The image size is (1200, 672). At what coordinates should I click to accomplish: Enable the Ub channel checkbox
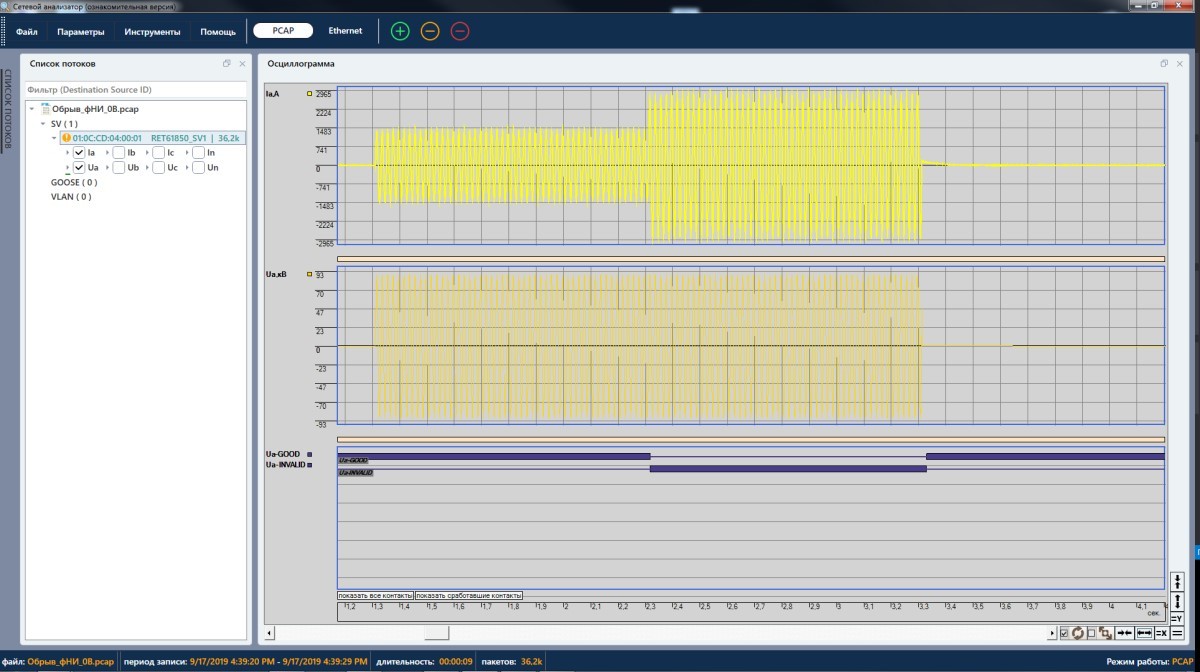pos(119,168)
